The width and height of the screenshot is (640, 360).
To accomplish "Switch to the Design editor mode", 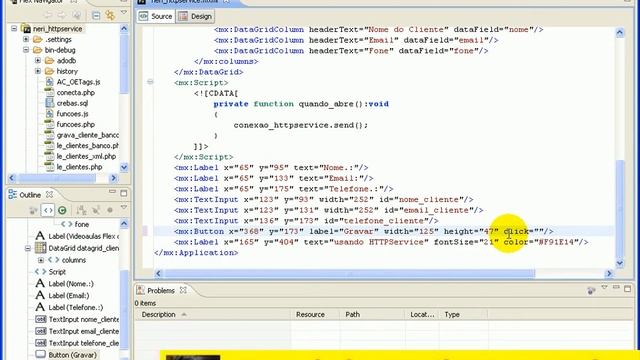I will coord(196,16).
